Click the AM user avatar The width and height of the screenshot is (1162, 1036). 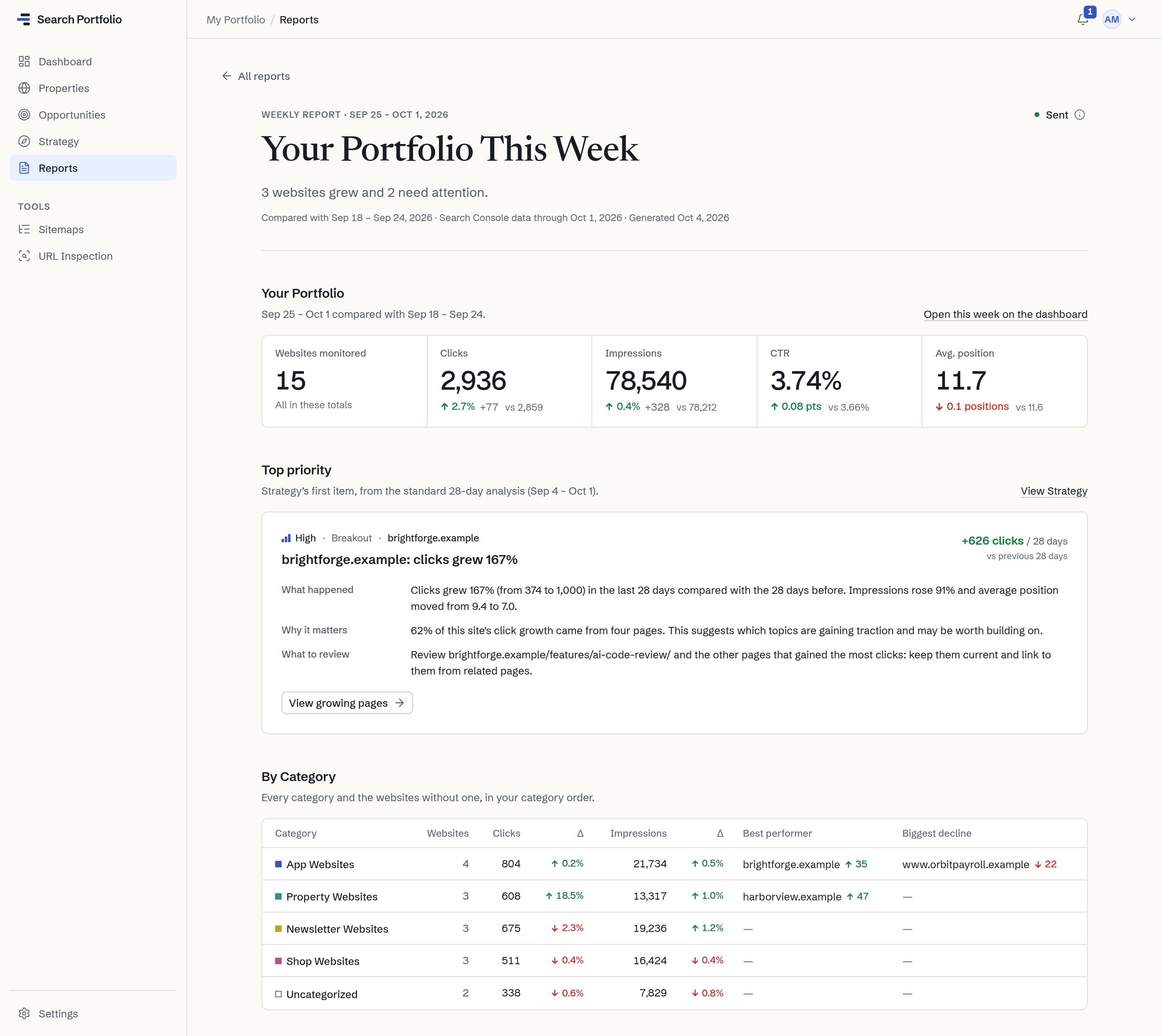point(1111,20)
